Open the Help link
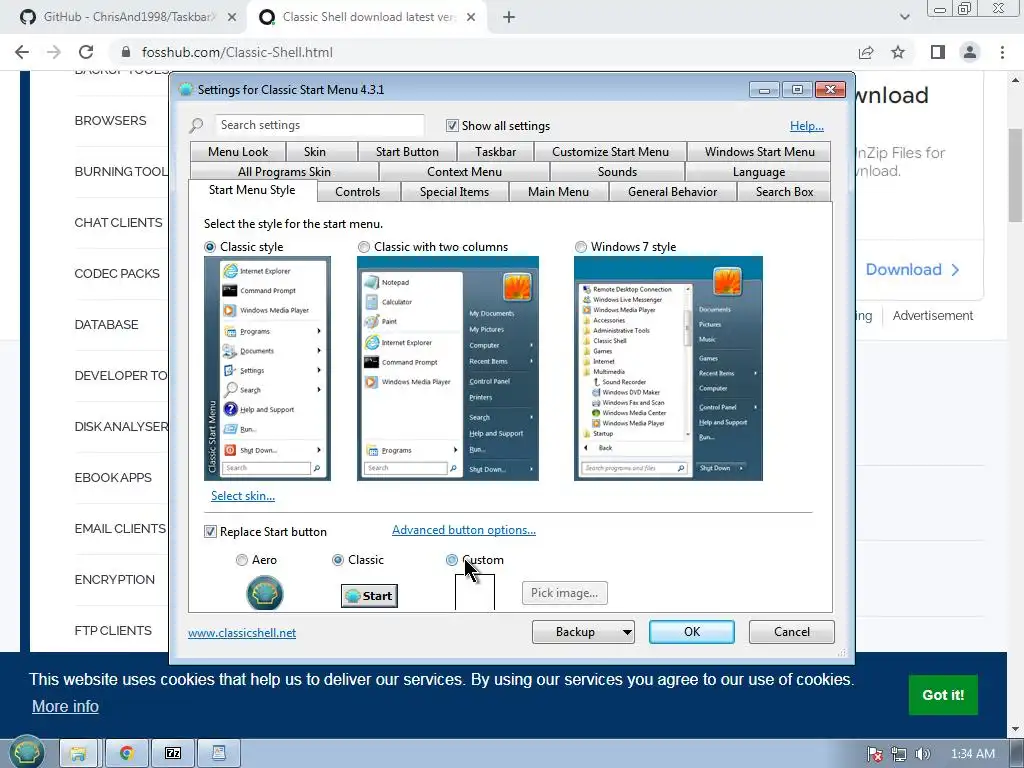This screenshot has width=1024, height=768. [x=807, y=126]
